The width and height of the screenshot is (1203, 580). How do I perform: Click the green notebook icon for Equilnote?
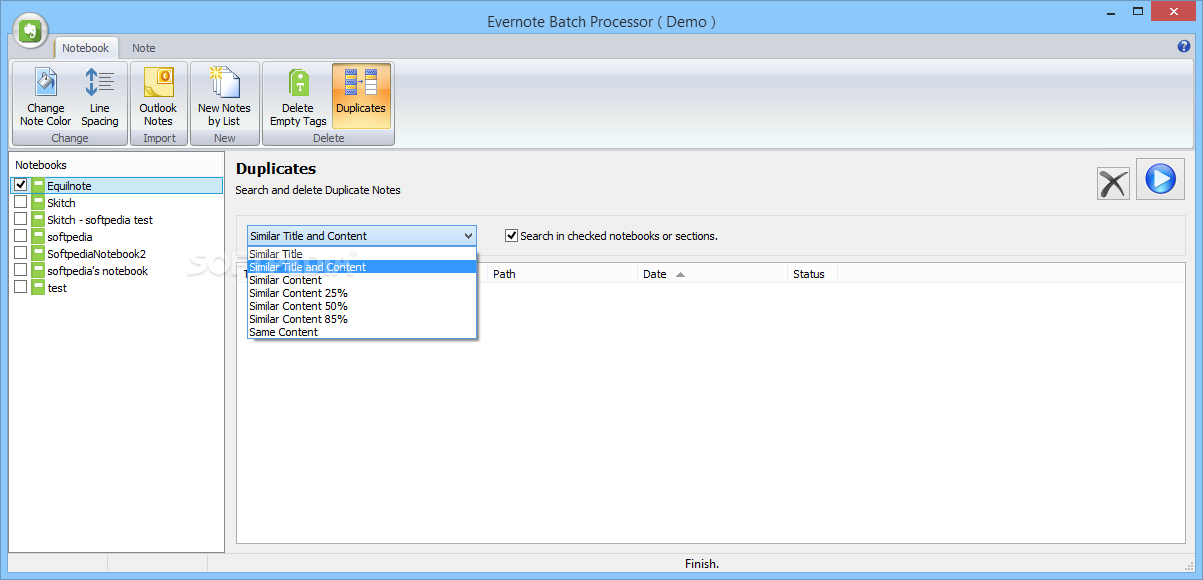pos(38,186)
